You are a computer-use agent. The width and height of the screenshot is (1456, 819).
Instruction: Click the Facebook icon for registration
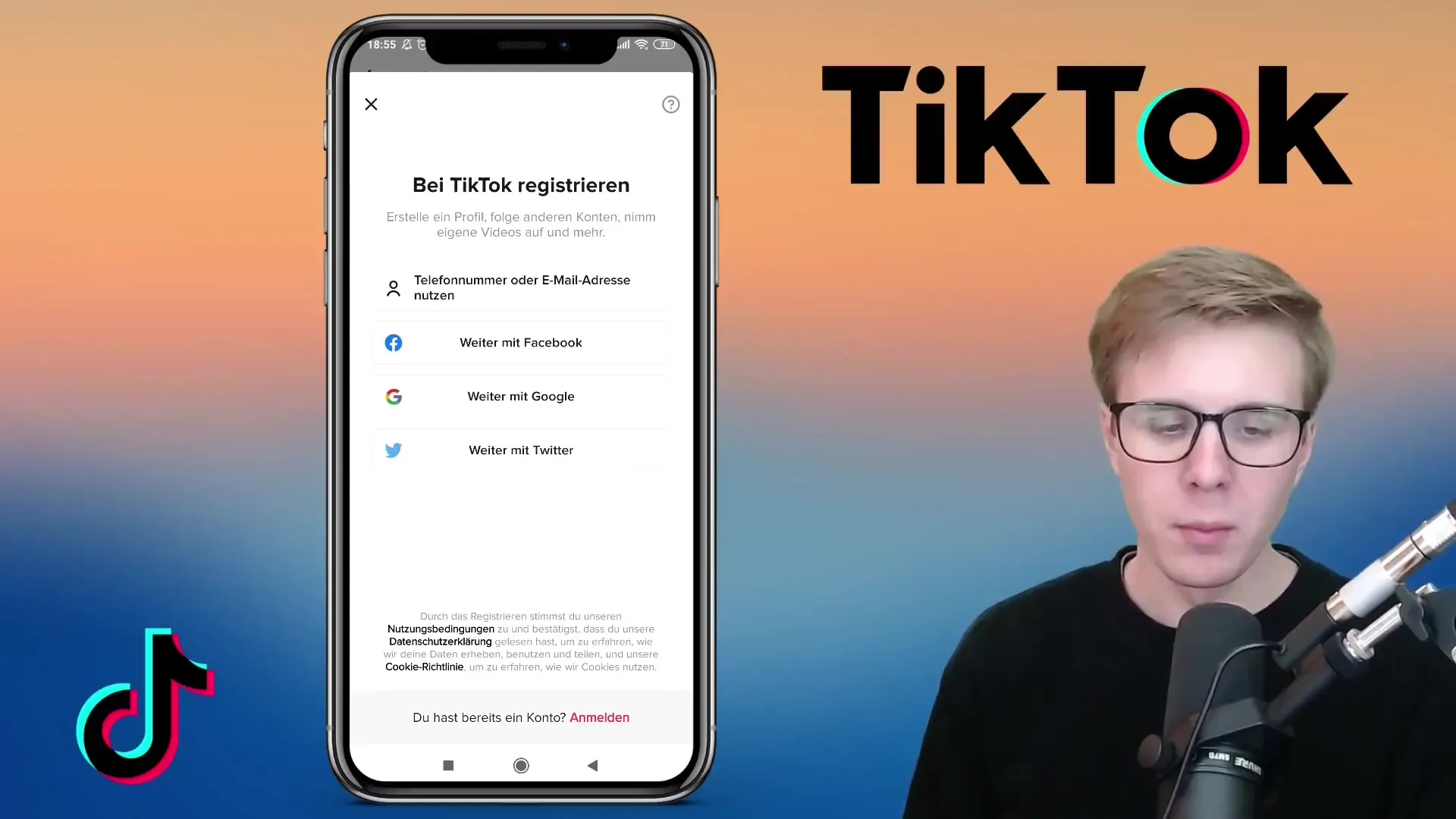point(393,342)
